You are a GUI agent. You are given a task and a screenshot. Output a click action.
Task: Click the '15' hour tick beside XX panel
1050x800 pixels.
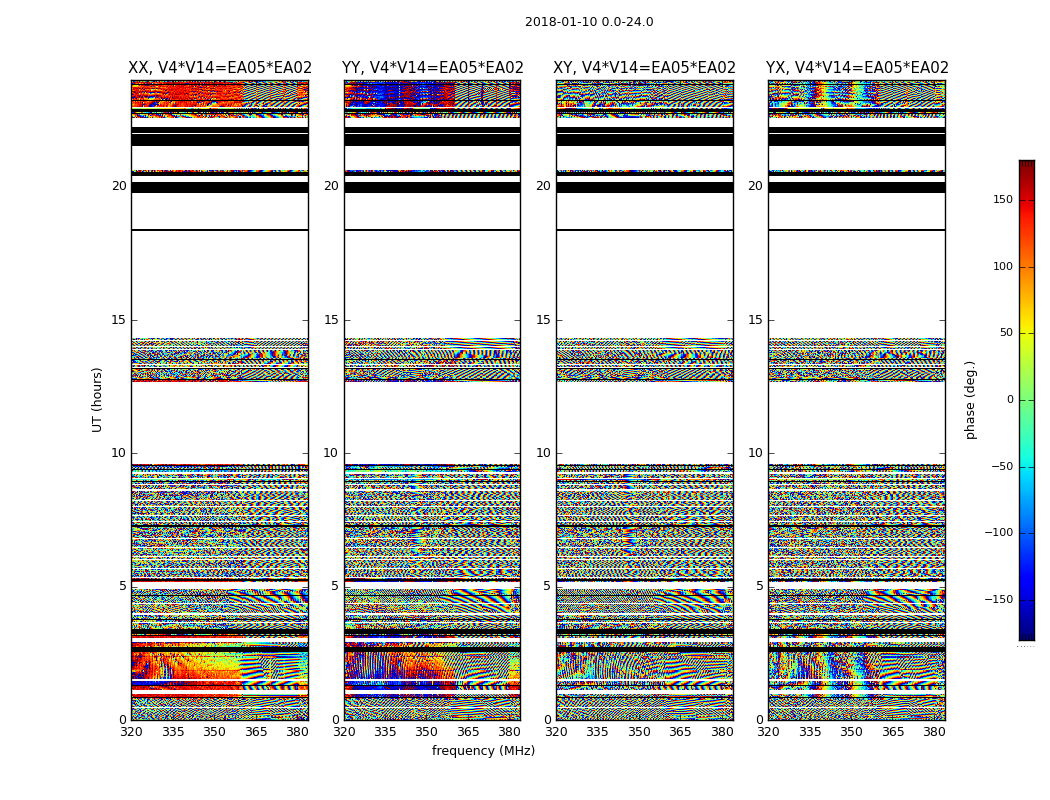click(119, 320)
